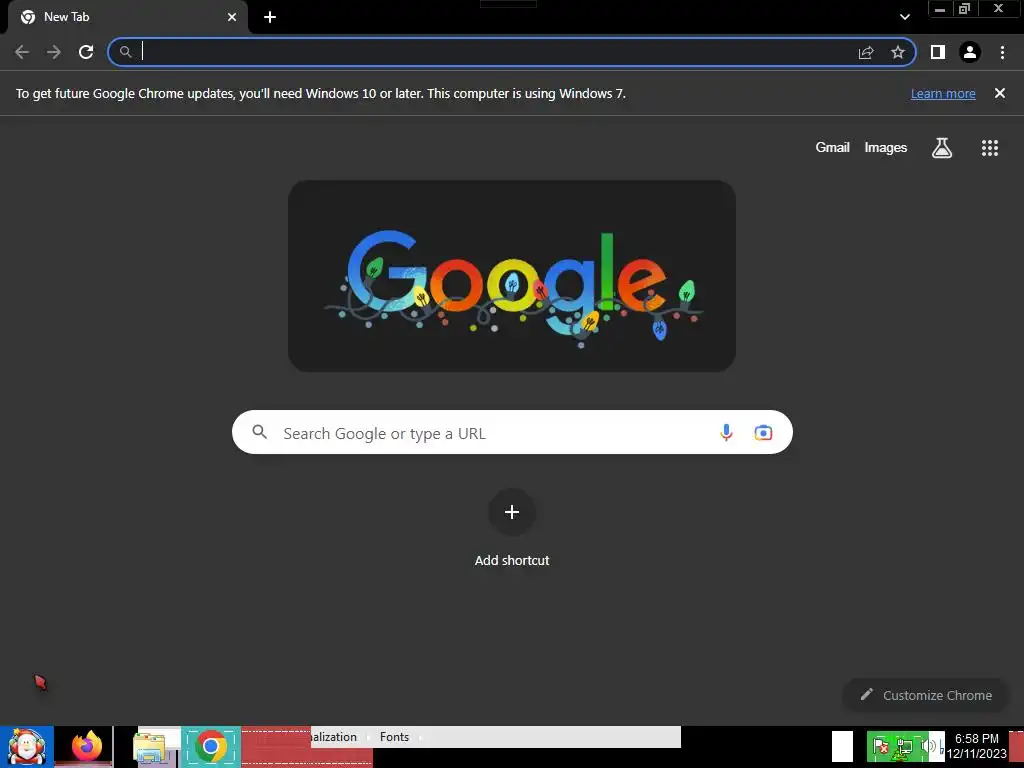The width and height of the screenshot is (1024, 768).
Task: Click the Fonts breadcrumb in the taskbar window
Action: pos(394,737)
